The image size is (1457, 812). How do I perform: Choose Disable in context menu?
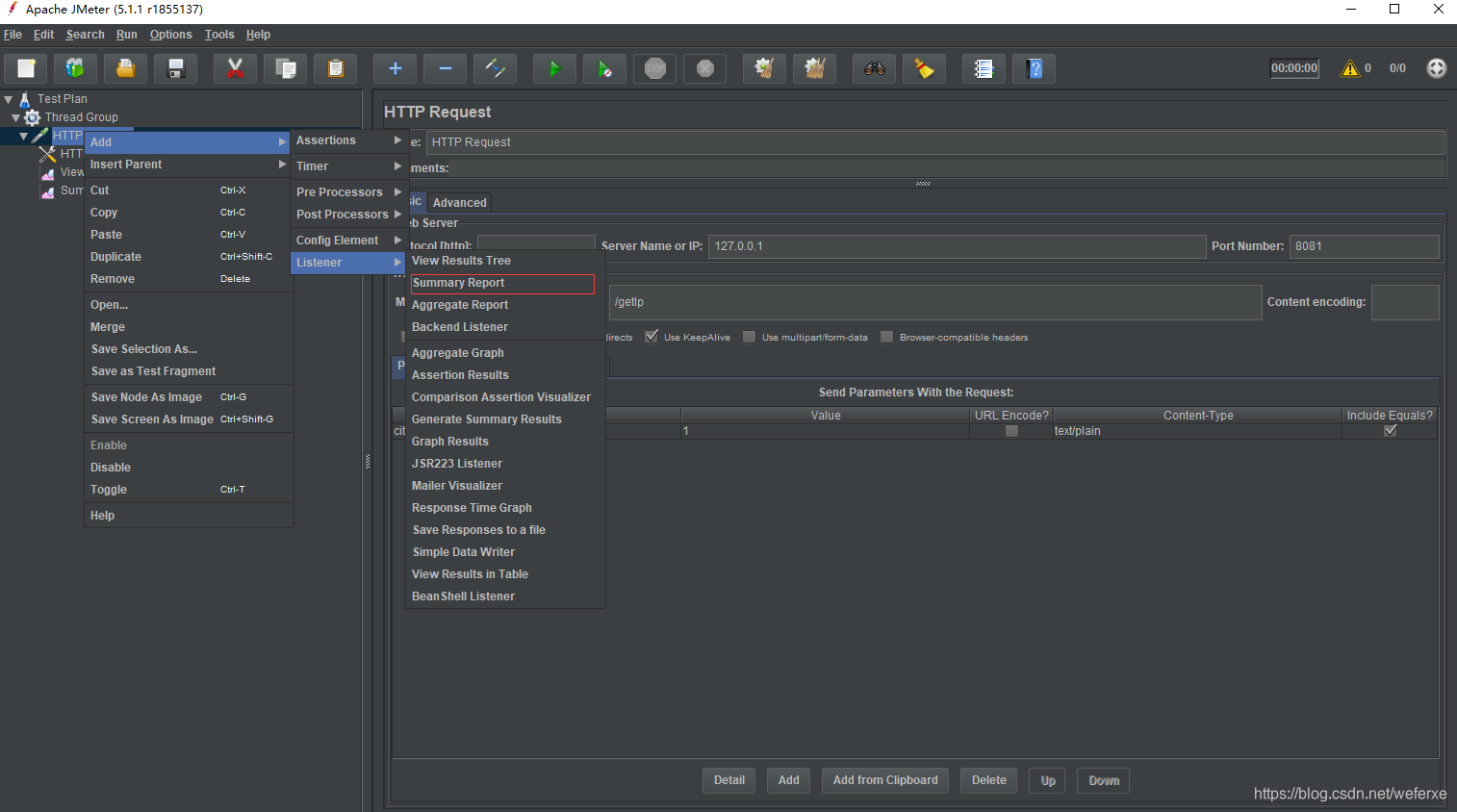[x=189, y=468]
